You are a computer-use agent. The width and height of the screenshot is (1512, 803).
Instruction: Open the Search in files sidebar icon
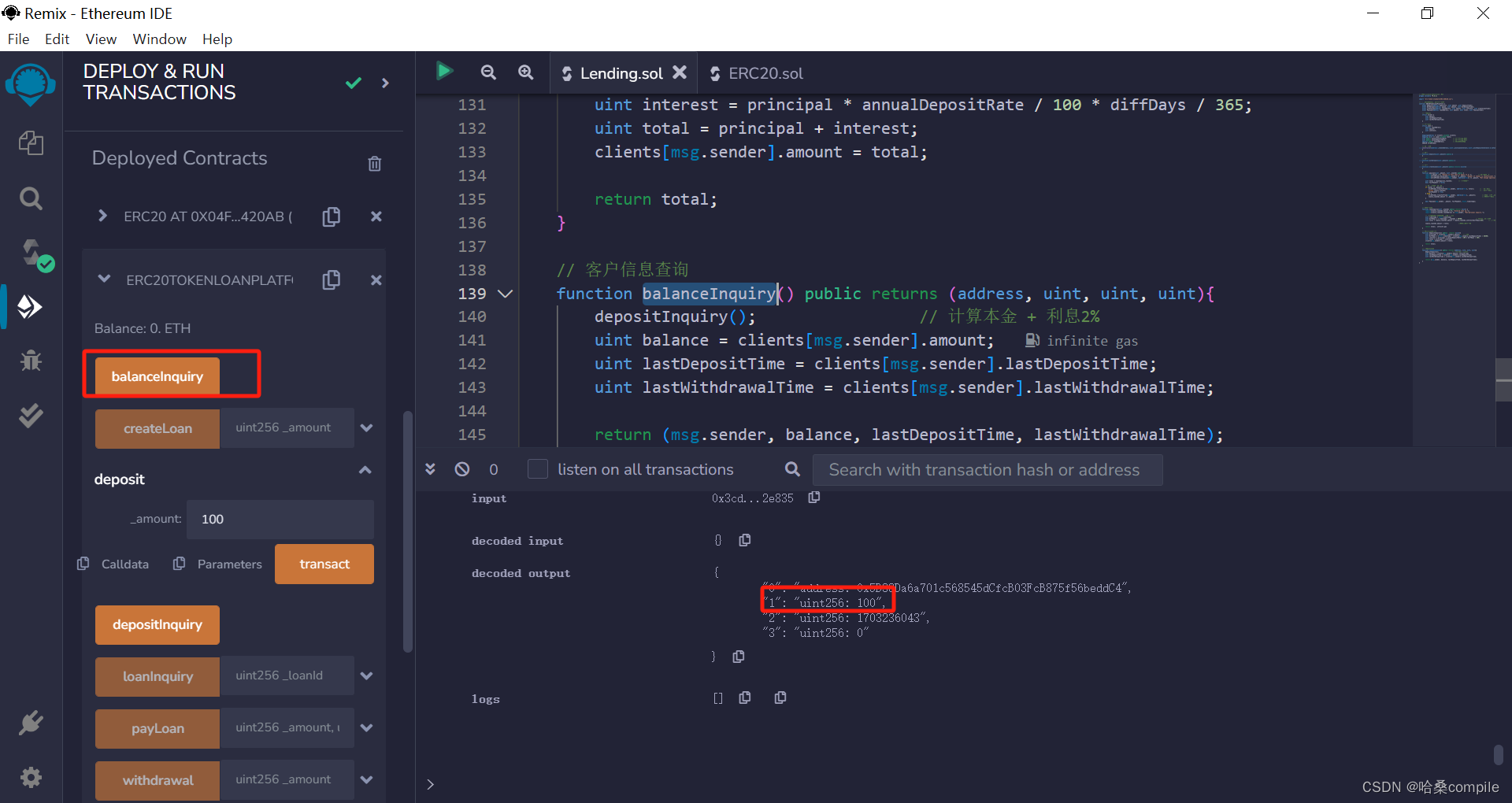[31, 198]
